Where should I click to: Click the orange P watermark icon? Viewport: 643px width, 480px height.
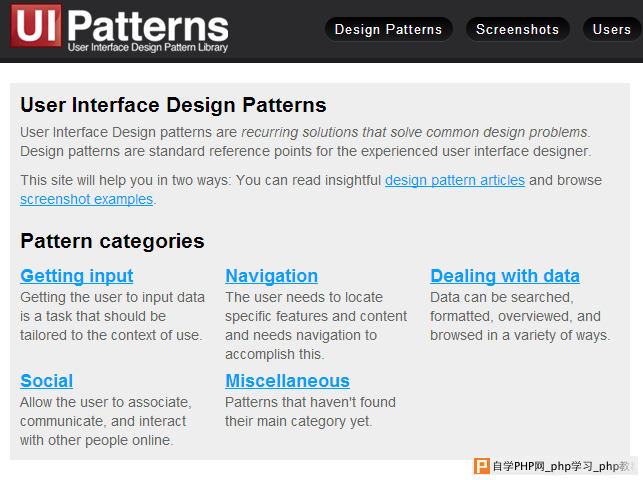(x=482, y=466)
